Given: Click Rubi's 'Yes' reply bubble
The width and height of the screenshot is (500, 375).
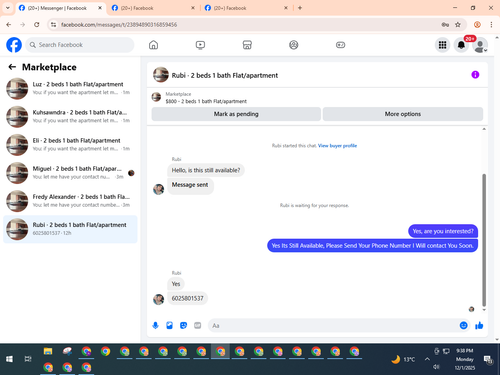Looking at the screenshot, I should pyautogui.click(x=176, y=284).
